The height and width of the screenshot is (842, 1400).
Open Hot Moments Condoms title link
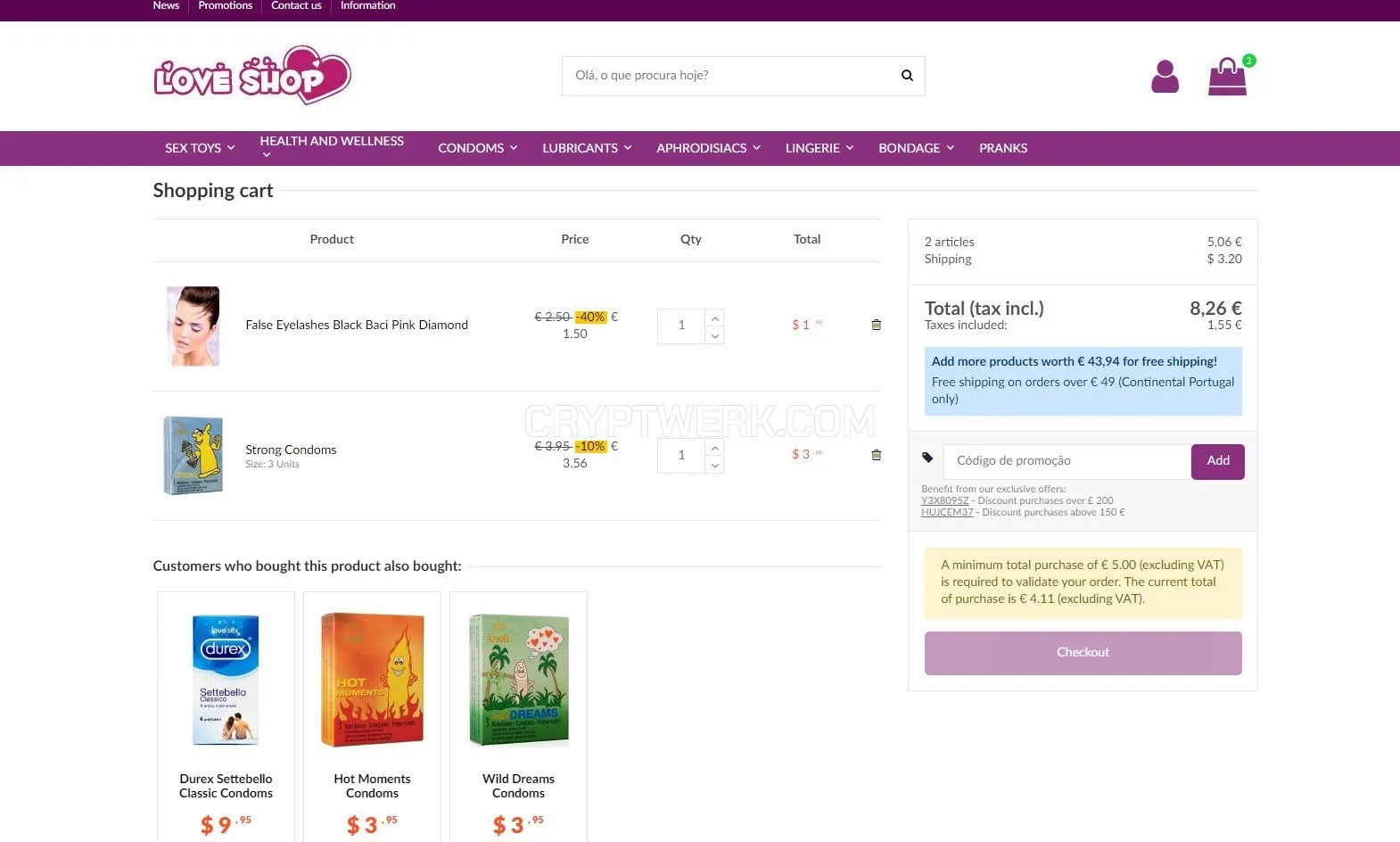372,786
